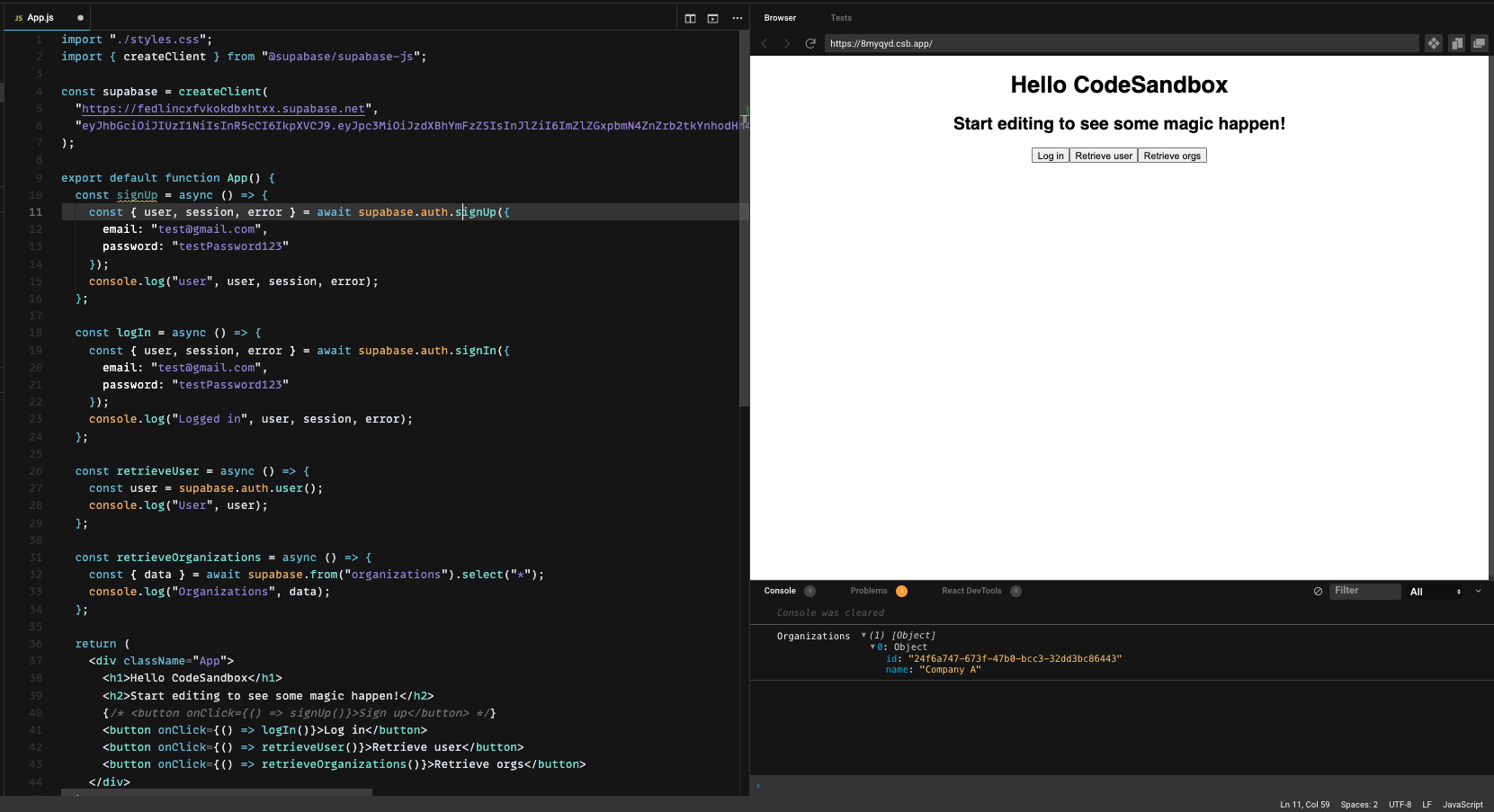This screenshot has height=812, width=1494.
Task: Switch to the Browser tab
Action: tap(780, 18)
